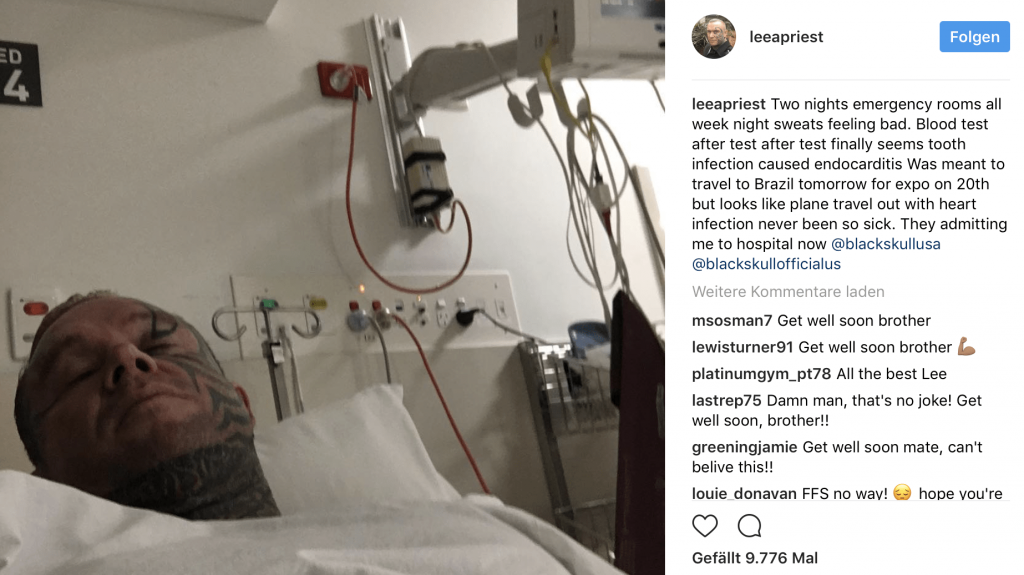The height and width of the screenshot is (575, 1024).
Task: Open the leeapriest username in header
Action: (786, 37)
